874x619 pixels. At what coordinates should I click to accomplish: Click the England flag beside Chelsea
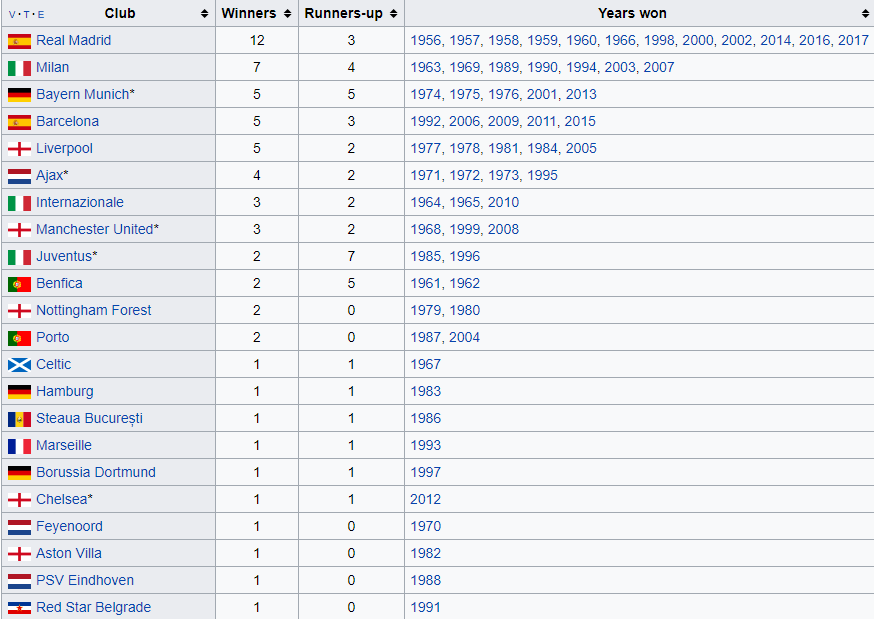pyautogui.click(x=20, y=500)
